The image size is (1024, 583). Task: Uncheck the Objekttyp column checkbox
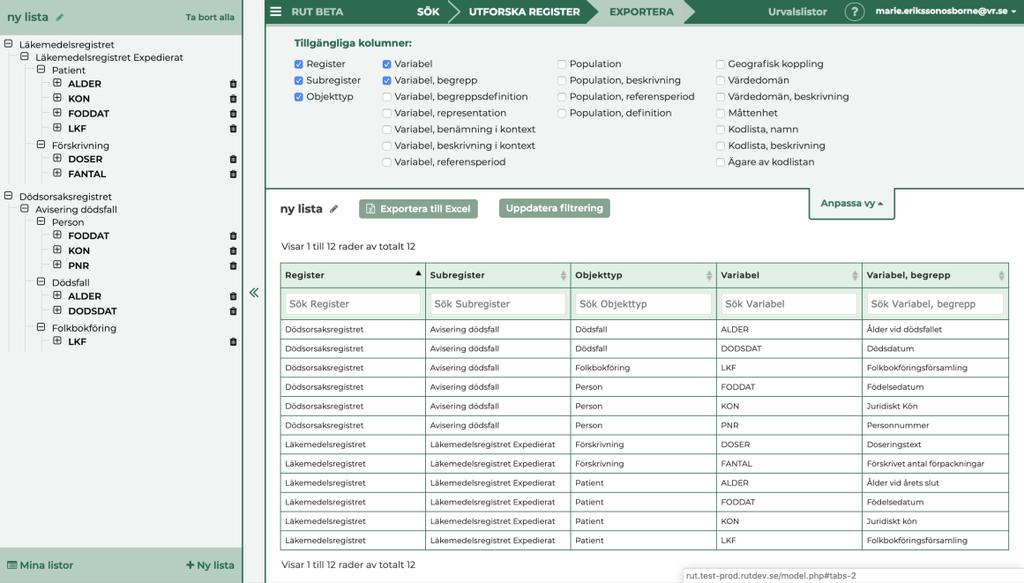(x=298, y=97)
